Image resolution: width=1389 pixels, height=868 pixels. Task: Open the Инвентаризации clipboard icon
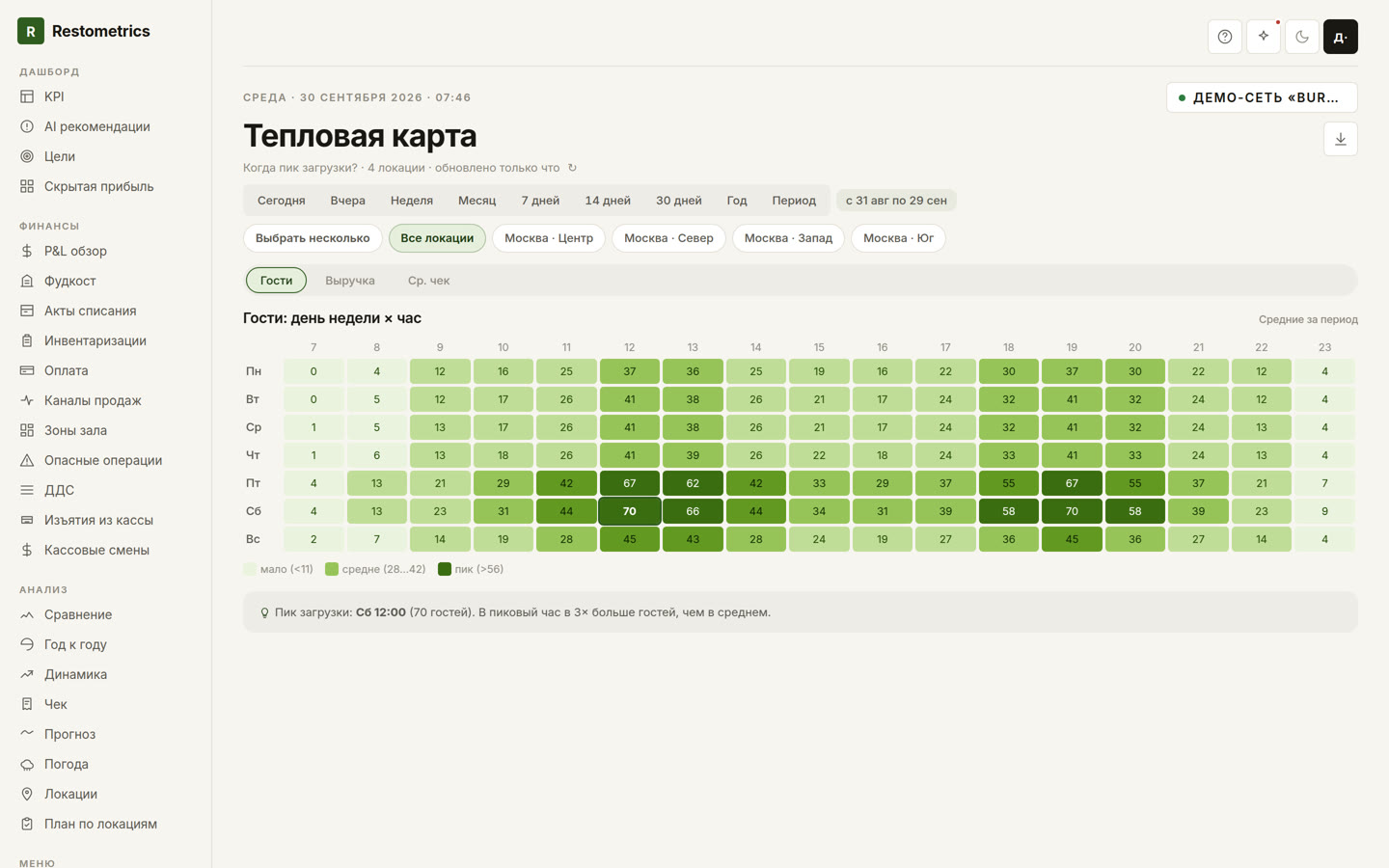[x=27, y=340]
